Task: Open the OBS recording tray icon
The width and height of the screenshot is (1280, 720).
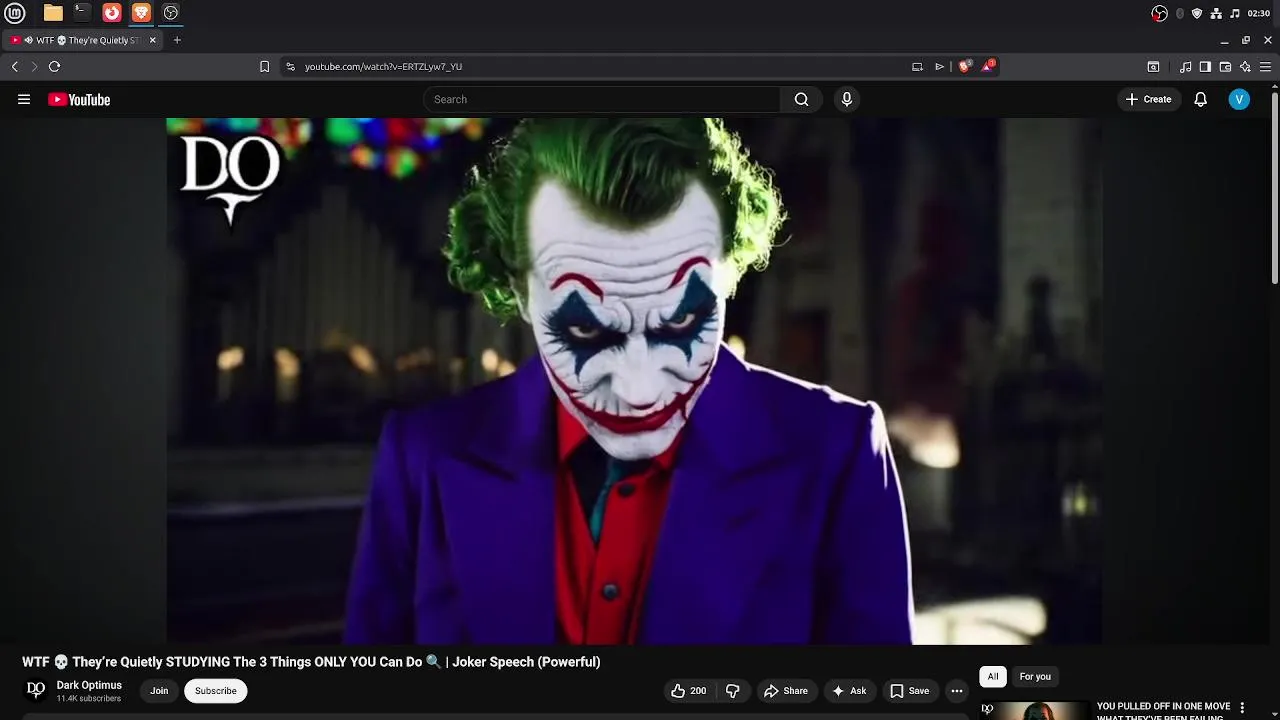Action: [1159, 13]
